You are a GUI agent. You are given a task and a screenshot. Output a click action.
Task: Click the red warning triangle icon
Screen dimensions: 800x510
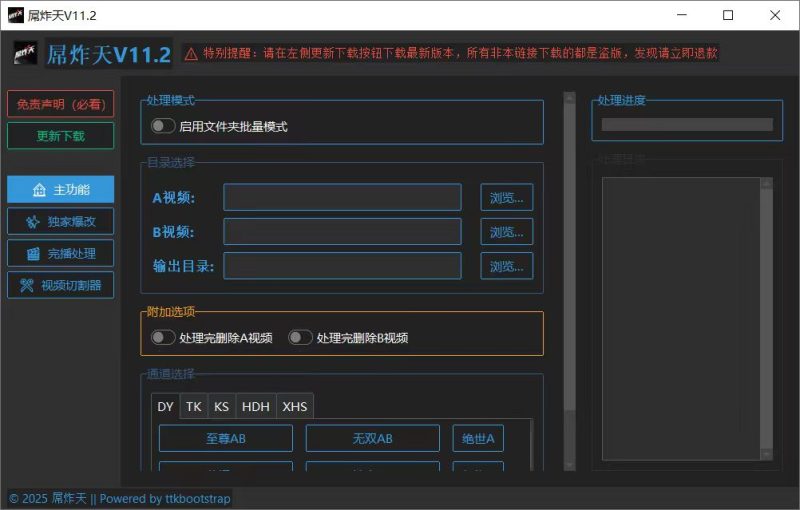pos(191,54)
